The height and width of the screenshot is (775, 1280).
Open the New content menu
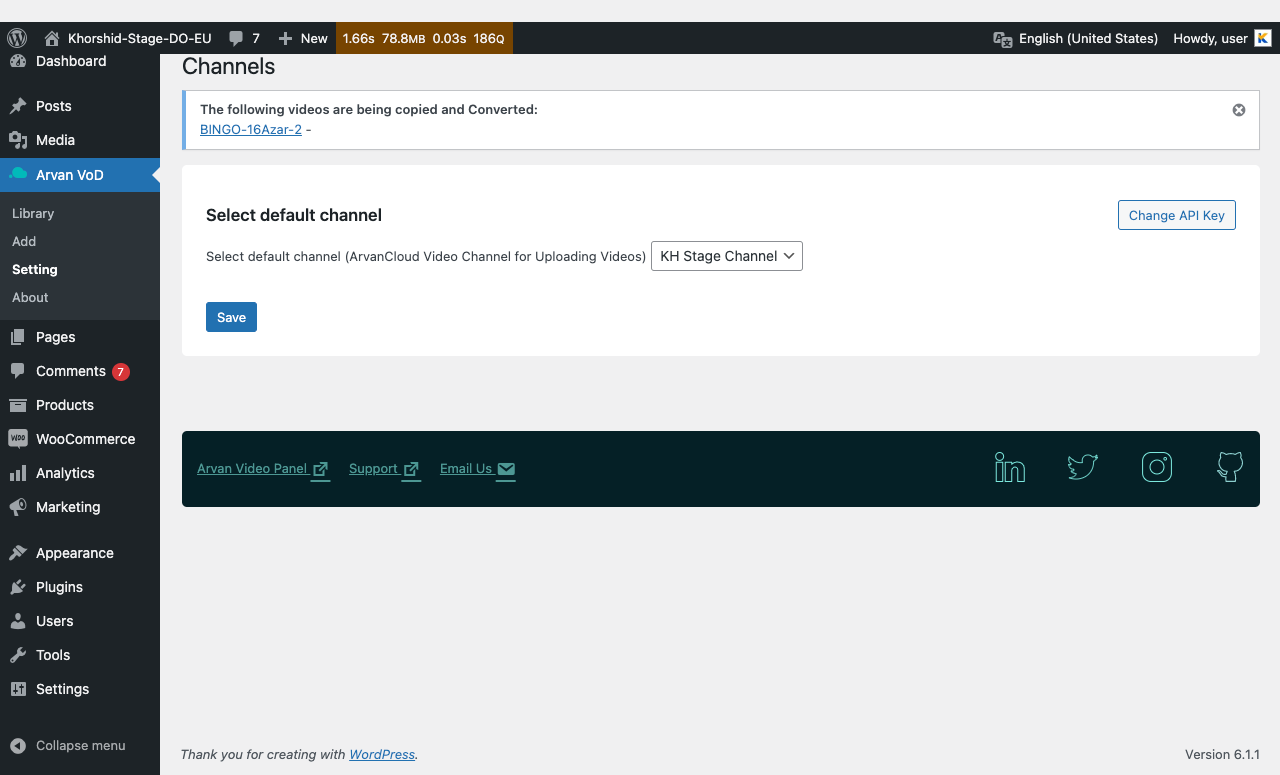click(x=303, y=38)
